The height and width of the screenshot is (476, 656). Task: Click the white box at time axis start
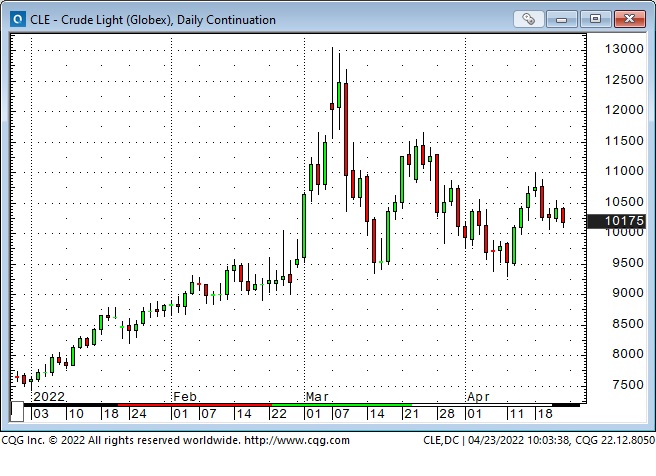coord(17,411)
